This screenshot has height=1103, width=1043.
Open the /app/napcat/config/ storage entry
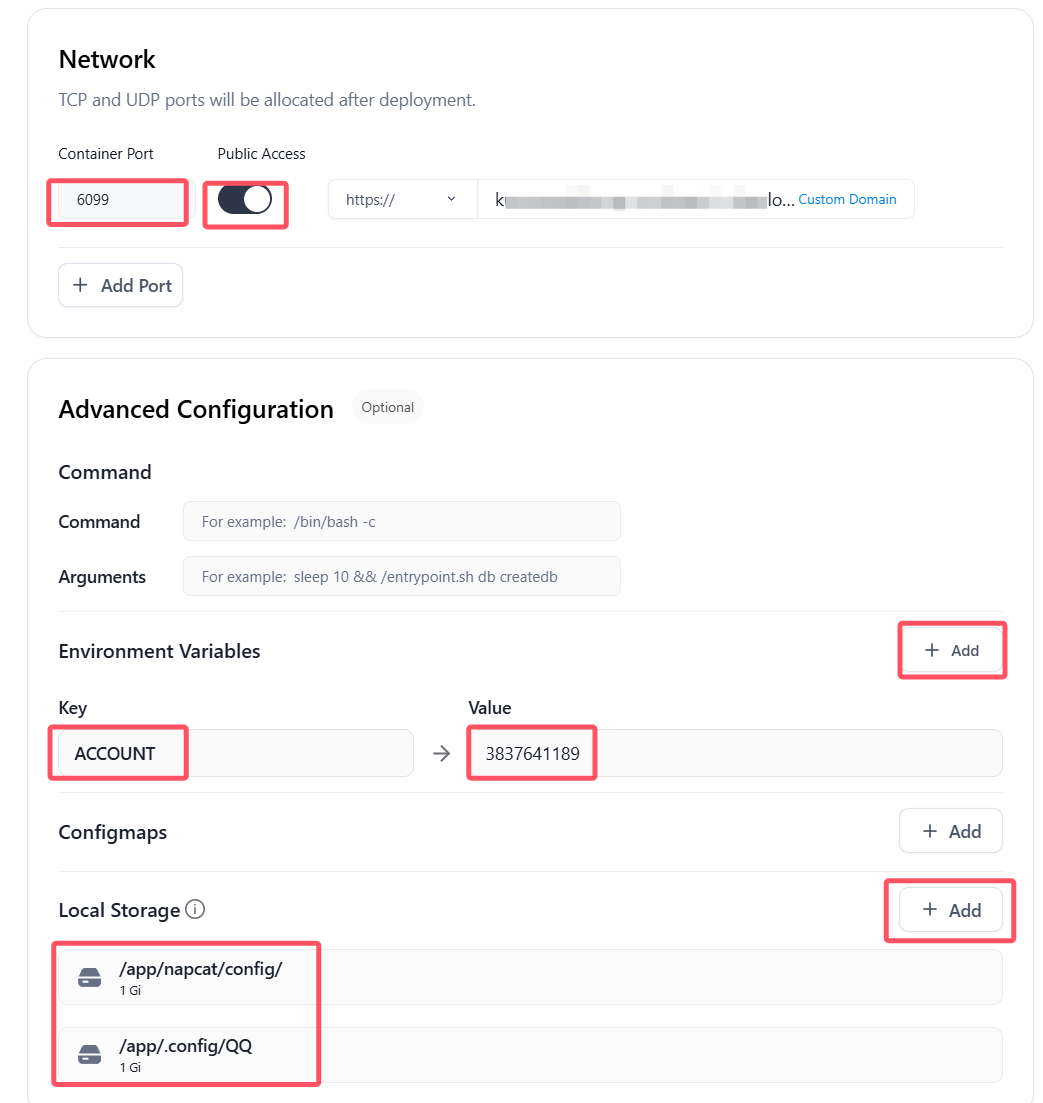coord(530,977)
